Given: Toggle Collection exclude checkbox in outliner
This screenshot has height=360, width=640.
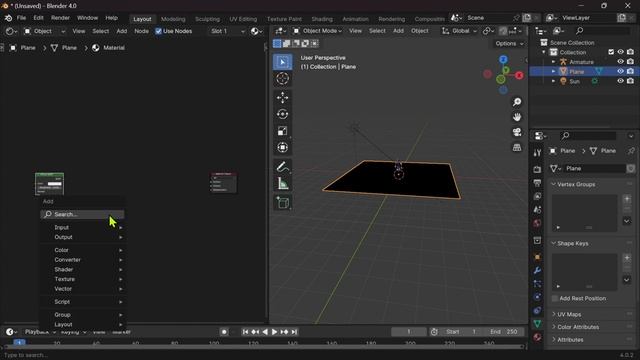Looking at the screenshot, I should 611,52.
